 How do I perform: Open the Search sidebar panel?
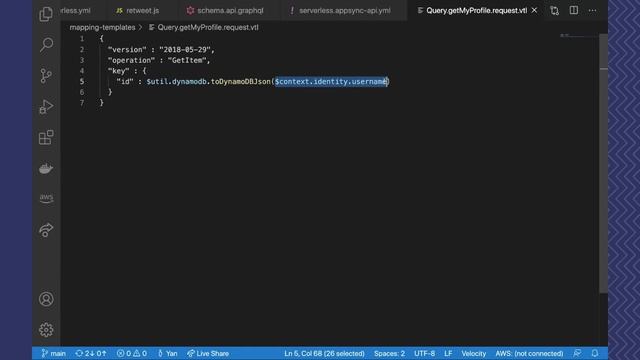(46, 44)
